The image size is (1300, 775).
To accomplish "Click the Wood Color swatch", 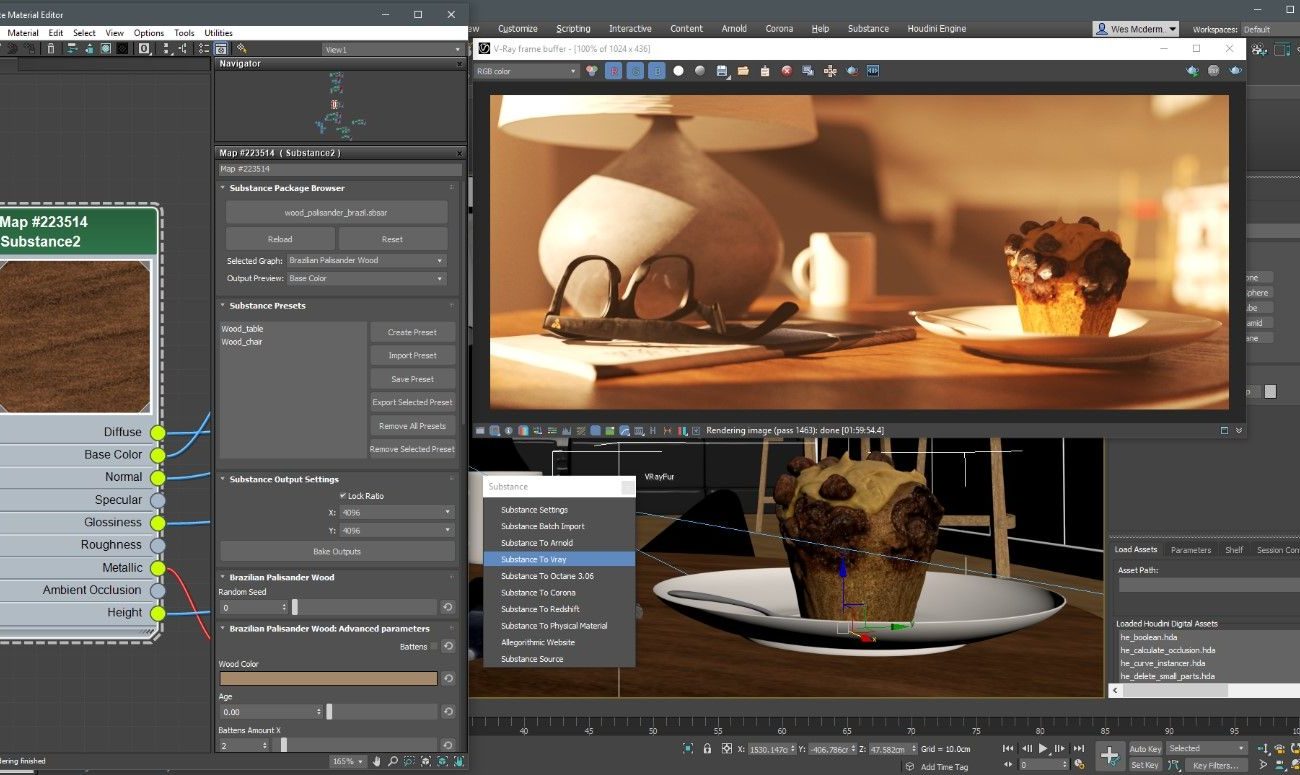I will pos(328,678).
